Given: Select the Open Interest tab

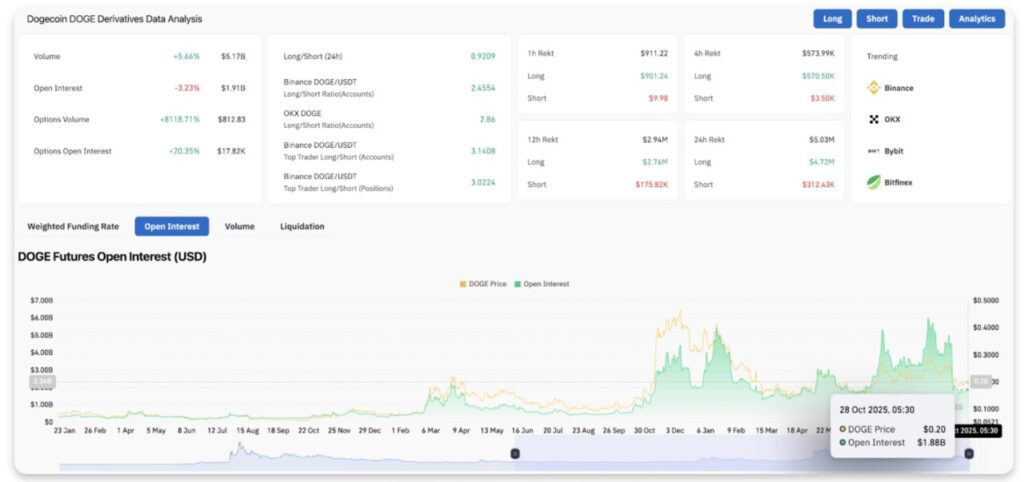Looking at the screenshot, I should point(171,226).
